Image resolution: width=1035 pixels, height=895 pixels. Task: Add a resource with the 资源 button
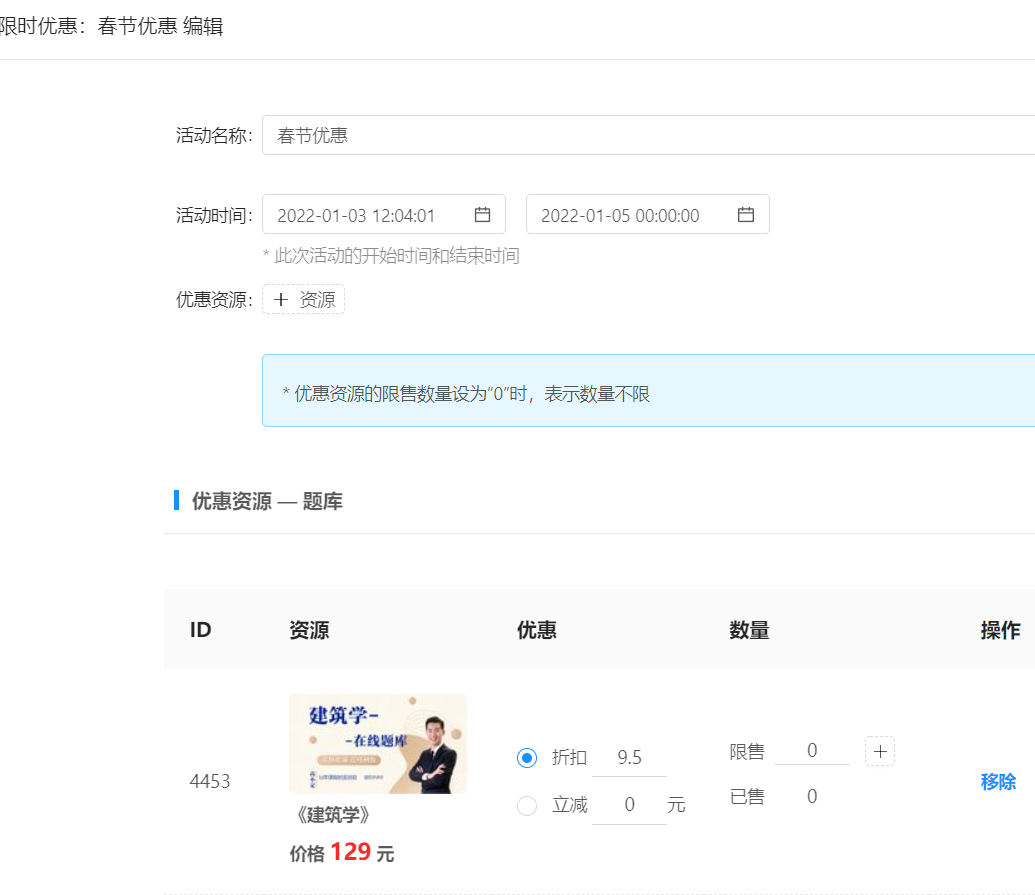[x=303, y=299]
